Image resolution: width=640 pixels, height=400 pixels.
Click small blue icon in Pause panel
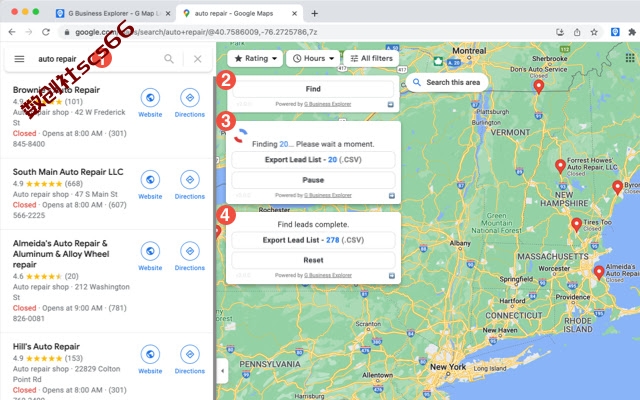click(392, 196)
